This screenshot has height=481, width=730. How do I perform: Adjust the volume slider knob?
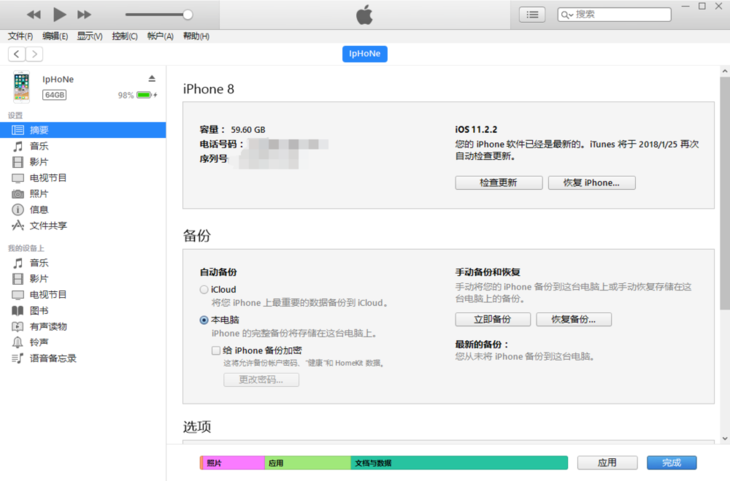click(188, 14)
